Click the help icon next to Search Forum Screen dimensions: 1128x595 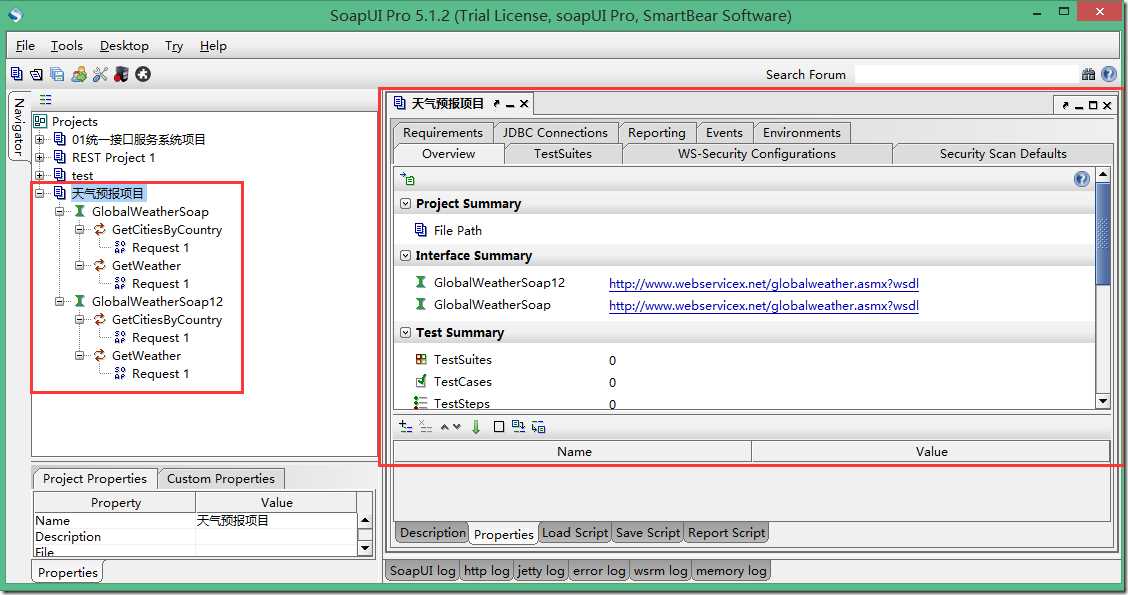point(1109,74)
